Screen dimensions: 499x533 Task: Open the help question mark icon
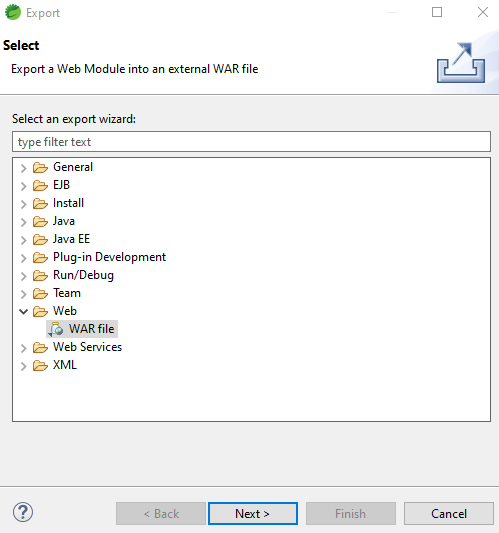coord(23,512)
